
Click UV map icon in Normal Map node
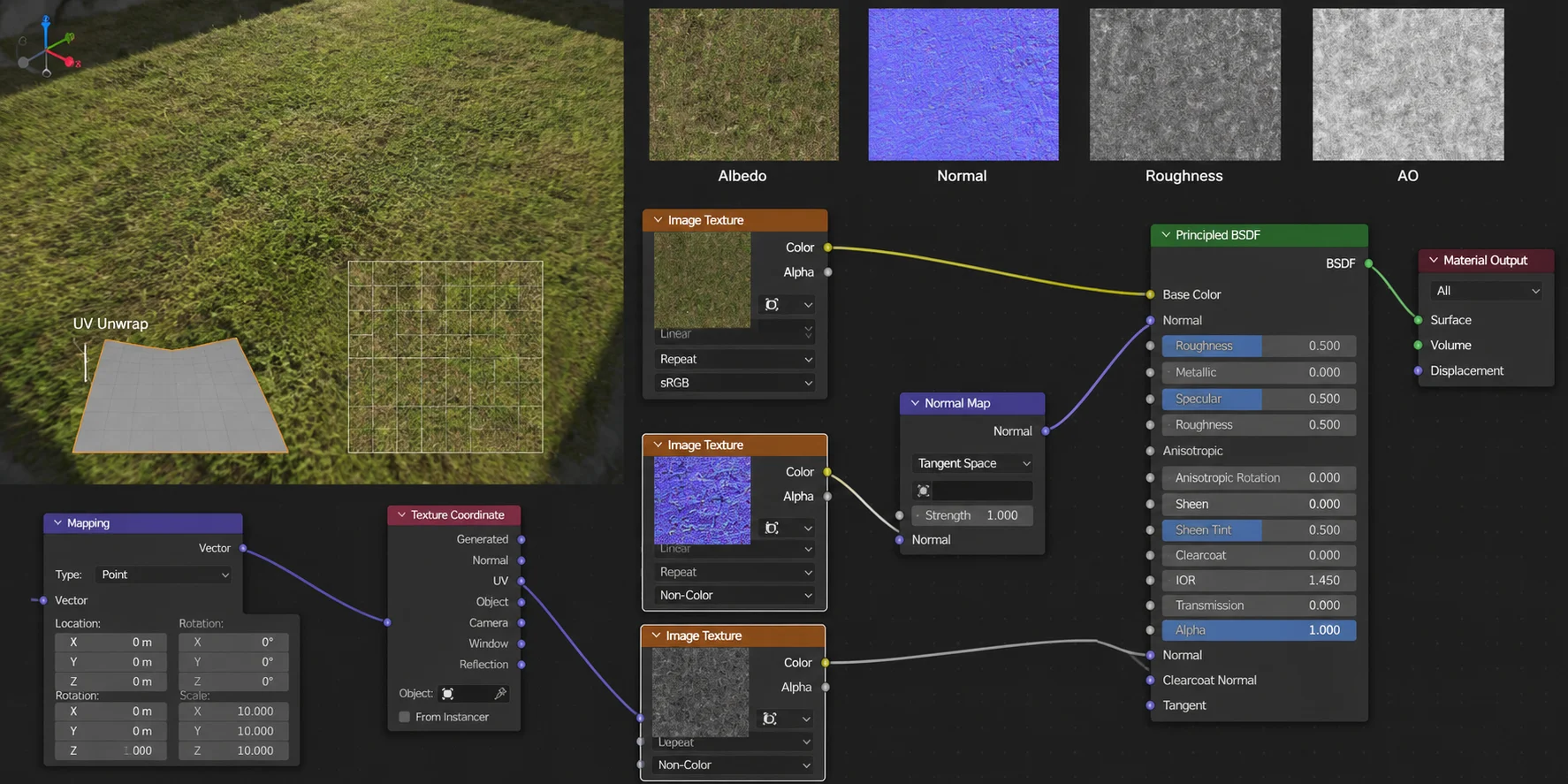pyautogui.click(x=924, y=491)
